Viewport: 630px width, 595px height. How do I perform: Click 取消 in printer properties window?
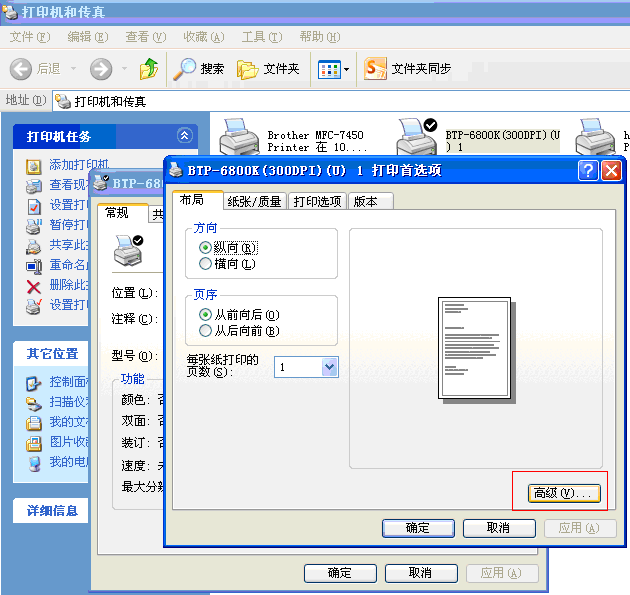421,573
